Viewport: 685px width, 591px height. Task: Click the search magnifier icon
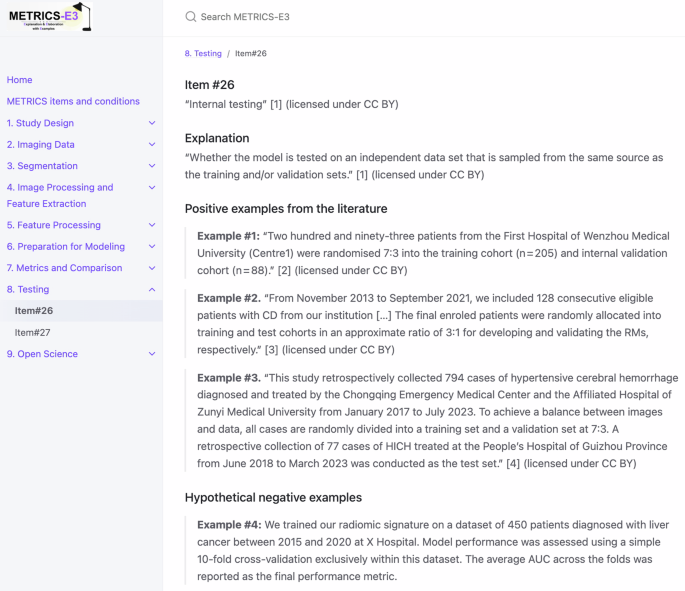tap(191, 17)
